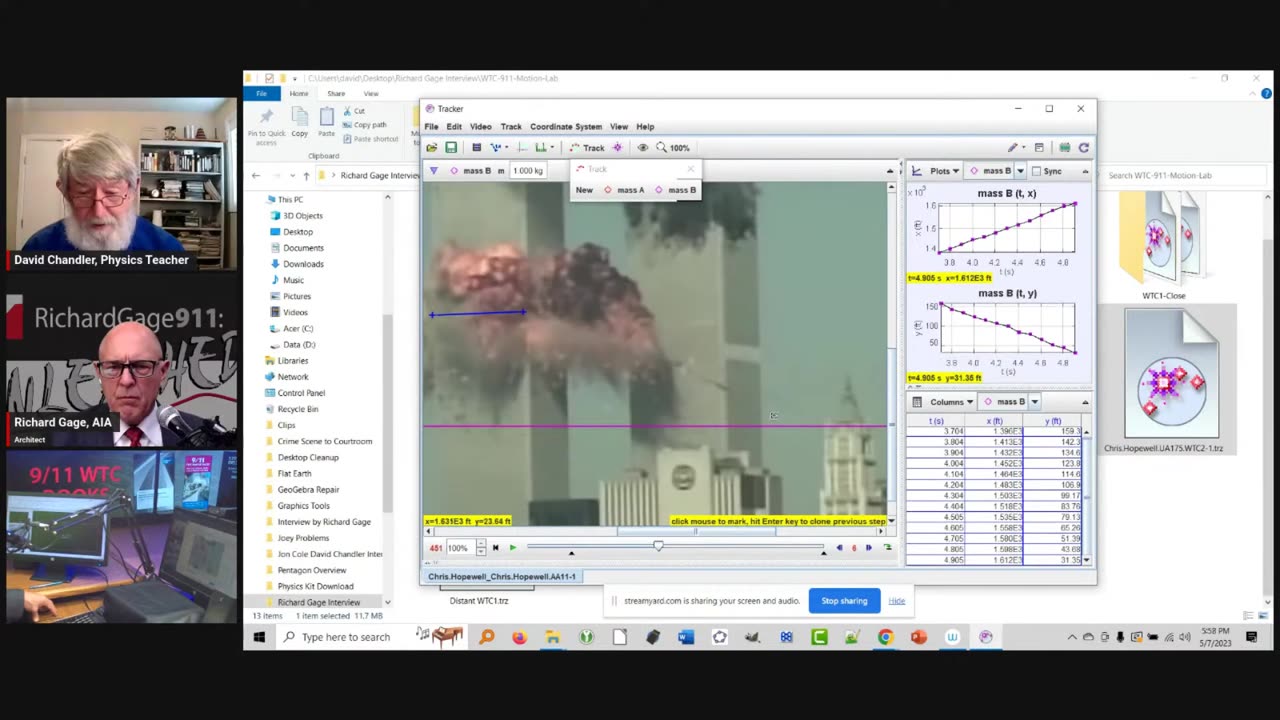Close the Track control popup
Image resolution: width=1280 pixels, height=720 pixels.
pyautogui.click(x=690, y=169)
